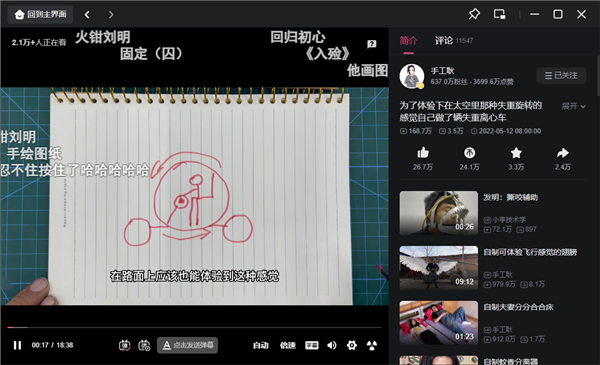
Task: Open the 评论 tab
Action: (x=443, y=41)
